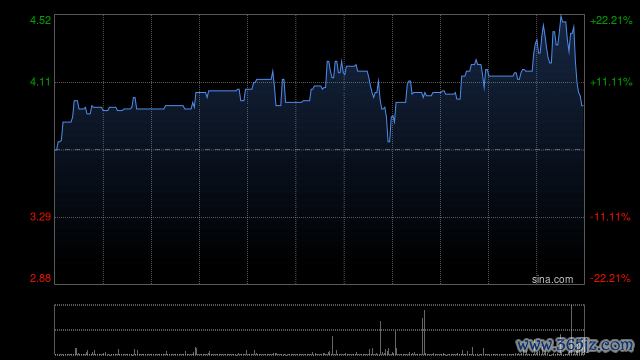The width and height of the screenshot is (640, 360).
Task: Click the 4.52 top price label
Action: pos(40,20)
